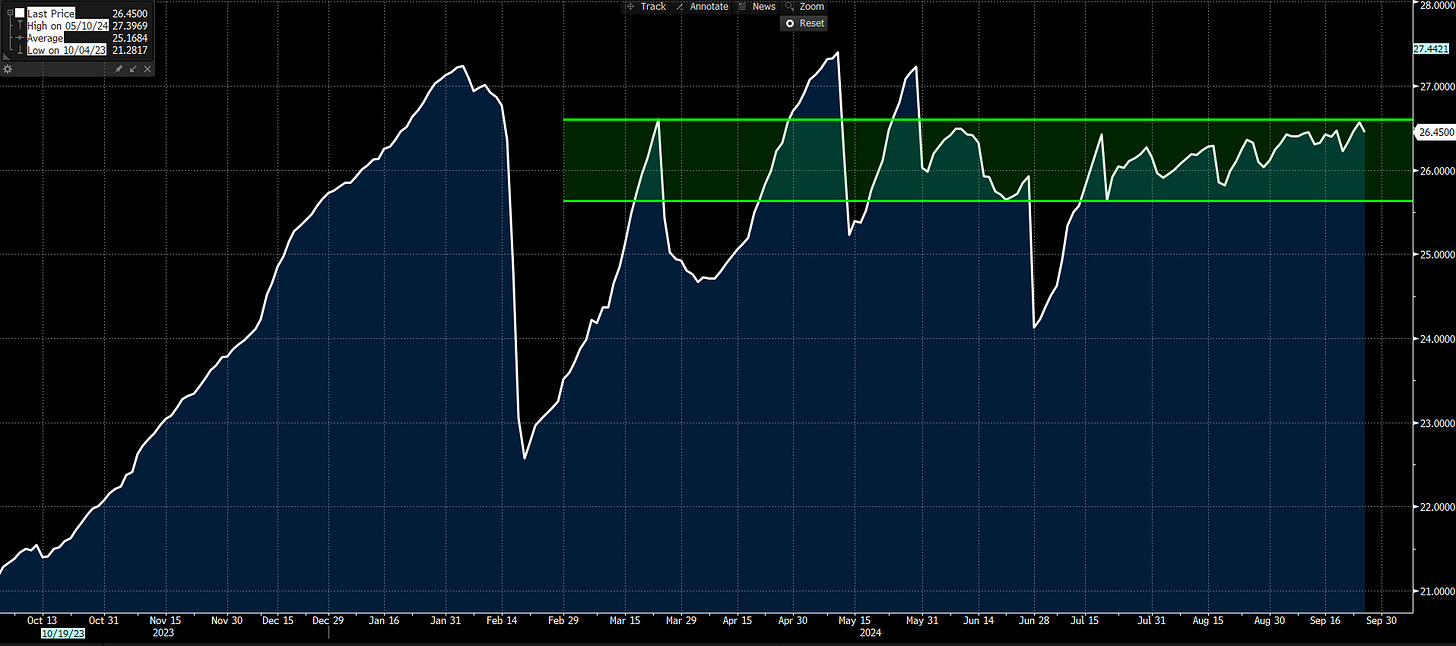This screenshot has height=646, width=1456.
Task: Click the 10/19/23 date marker on axis
Action: click(63, 634)
